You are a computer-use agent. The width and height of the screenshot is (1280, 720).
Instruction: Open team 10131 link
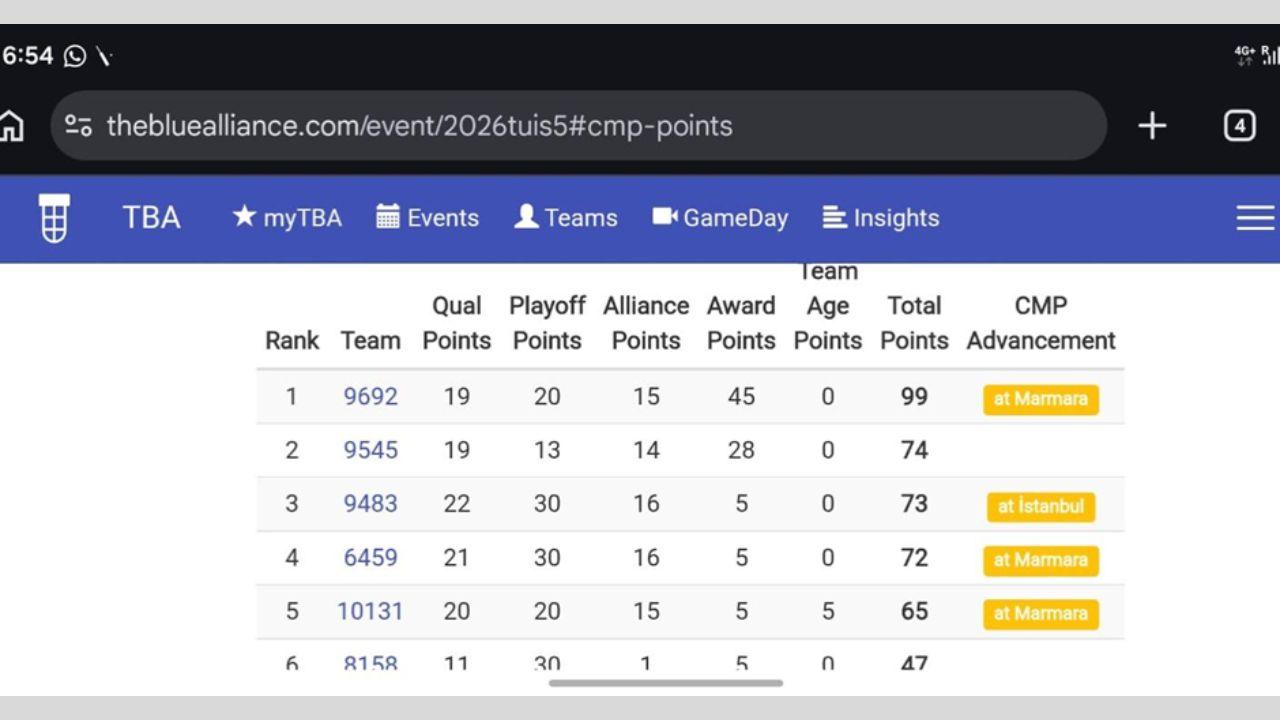[370, 611]
